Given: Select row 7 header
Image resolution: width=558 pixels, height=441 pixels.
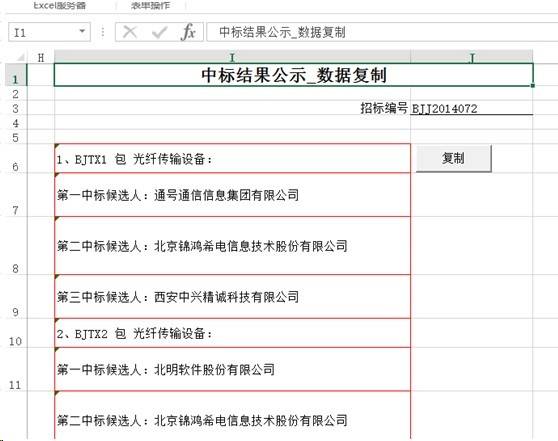Looking at the screenshot, I should (x=16, y=195).
